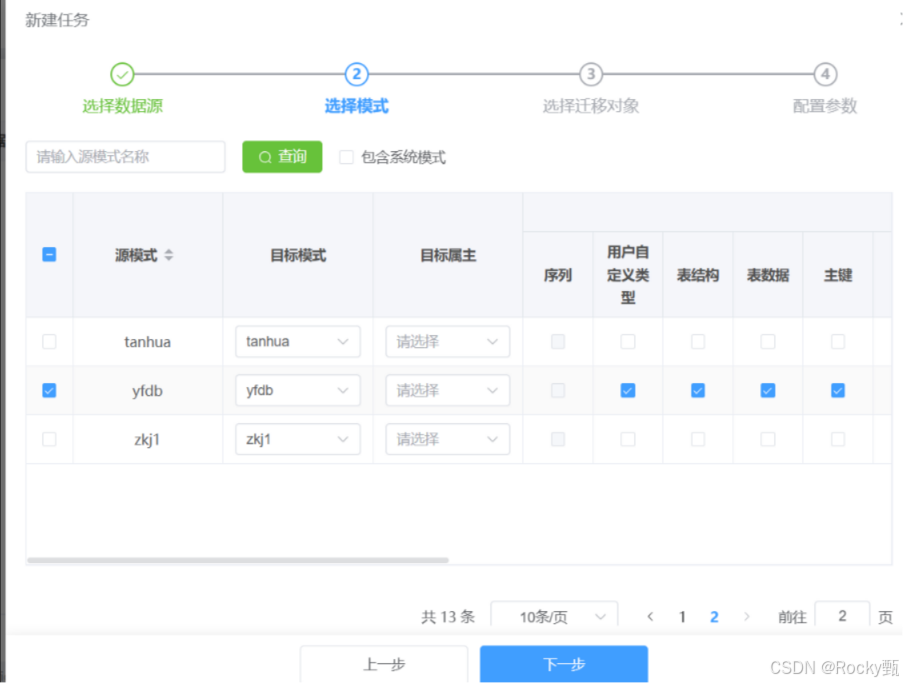The image size is (903, 683).
Task: Go to previous page arrow in pagination
Action: pyautogui.click(x=650, y=617)
